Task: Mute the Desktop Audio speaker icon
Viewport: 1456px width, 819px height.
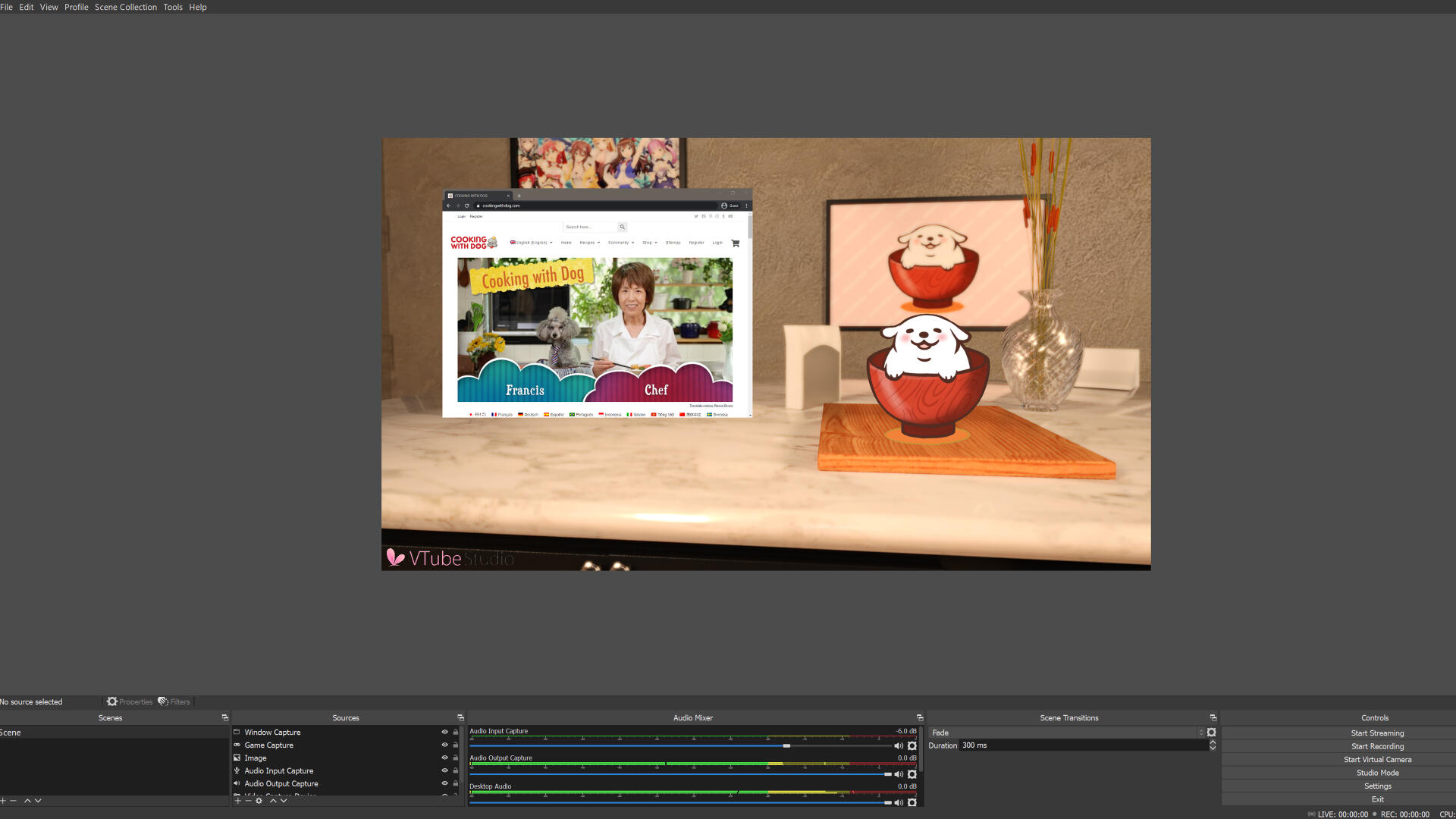Action: 899,802
